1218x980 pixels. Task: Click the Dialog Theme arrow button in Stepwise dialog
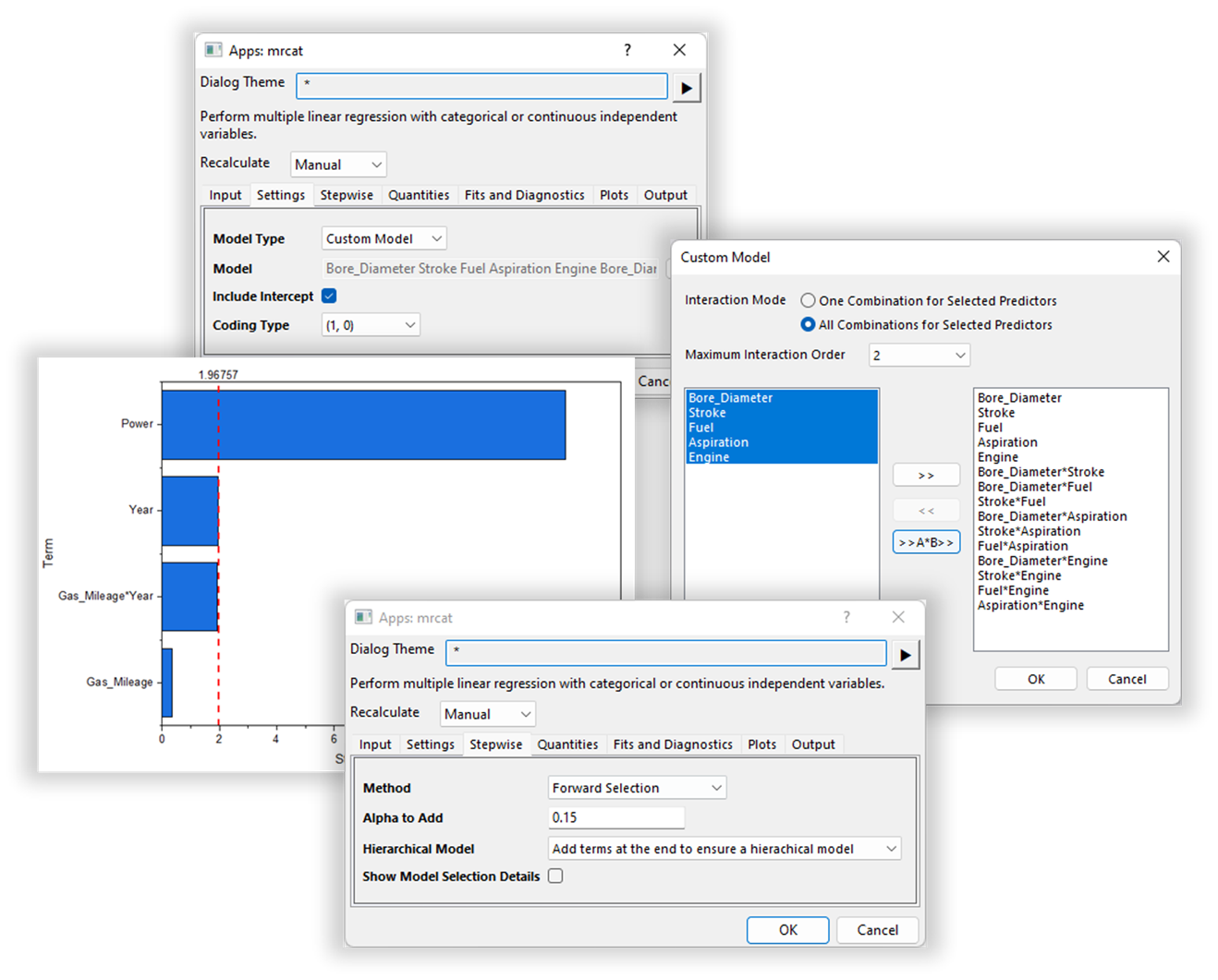[x=905, y=655]
